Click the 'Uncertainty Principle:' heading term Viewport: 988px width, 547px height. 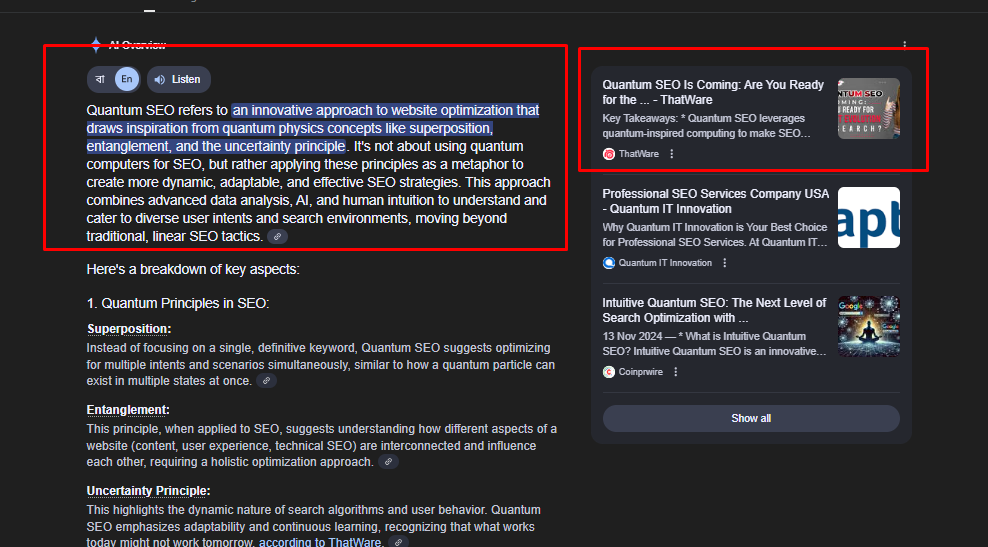click(148, 491)
